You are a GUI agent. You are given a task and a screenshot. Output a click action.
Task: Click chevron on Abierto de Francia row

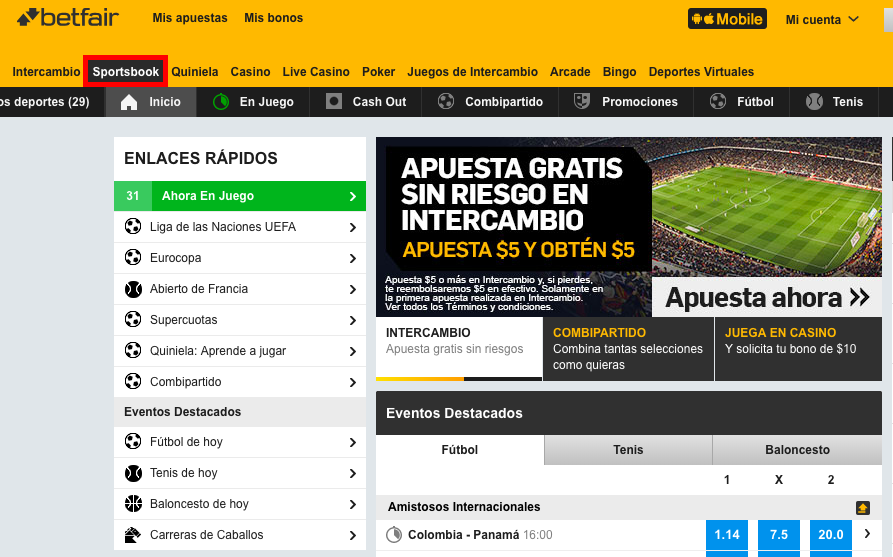point(353,289)
